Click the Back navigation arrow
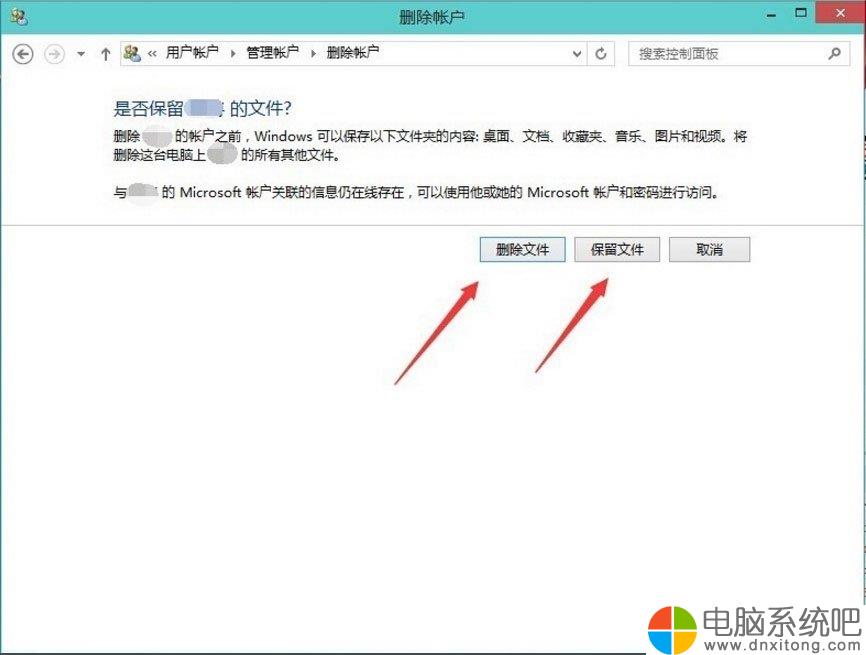The width and height of the screenshot is (866, 655). point(23,54)
